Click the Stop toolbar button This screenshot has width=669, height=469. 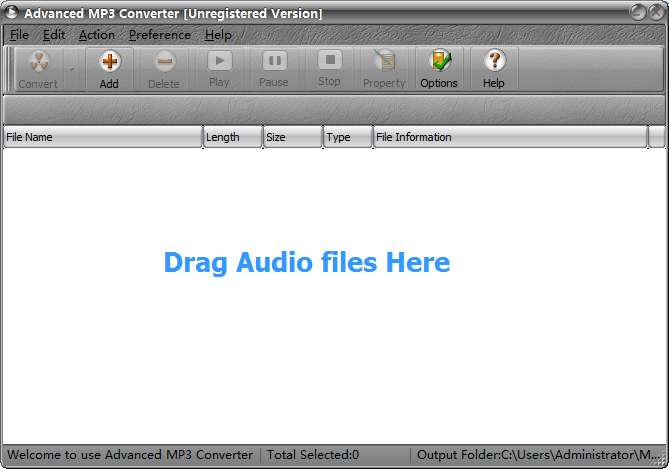click(330, 60)
